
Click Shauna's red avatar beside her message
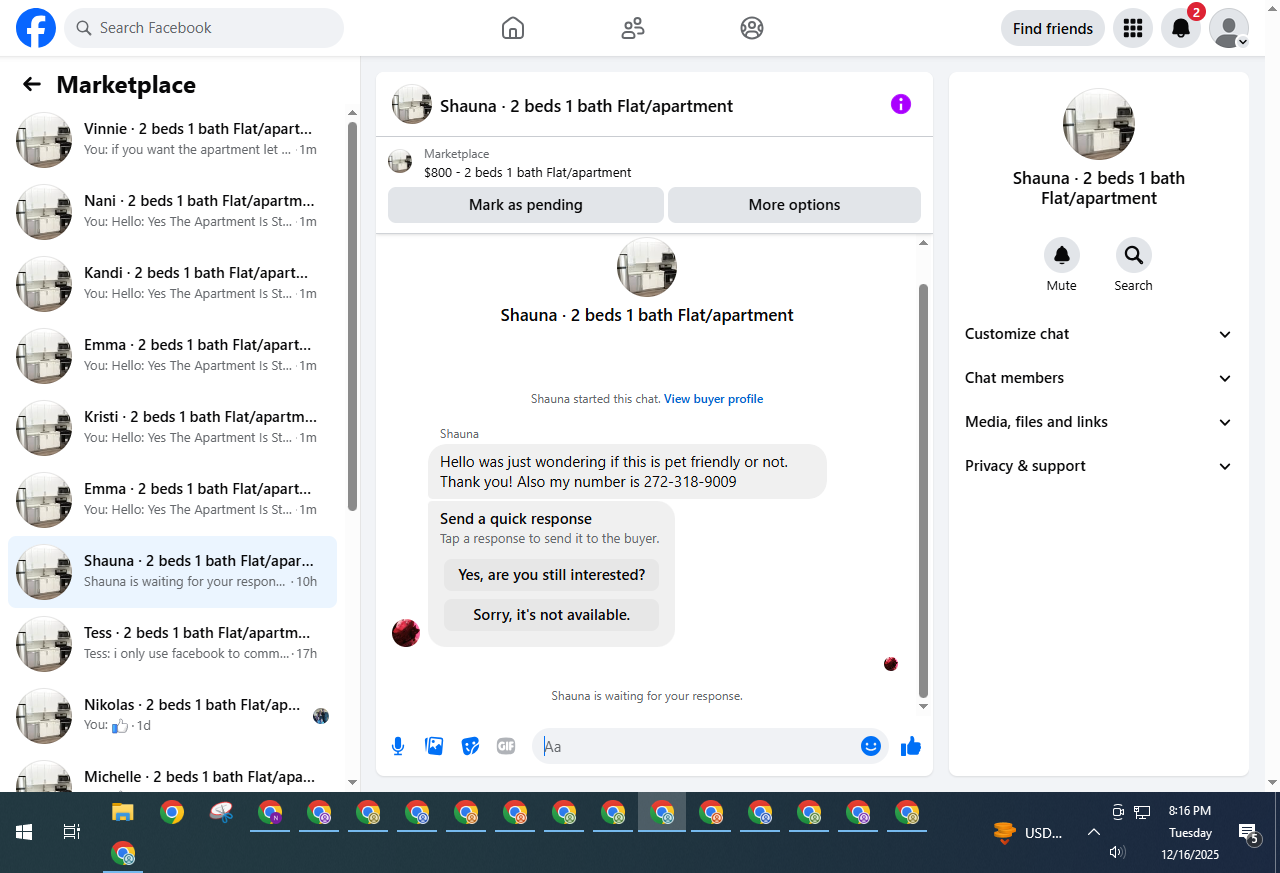[406, 633]
